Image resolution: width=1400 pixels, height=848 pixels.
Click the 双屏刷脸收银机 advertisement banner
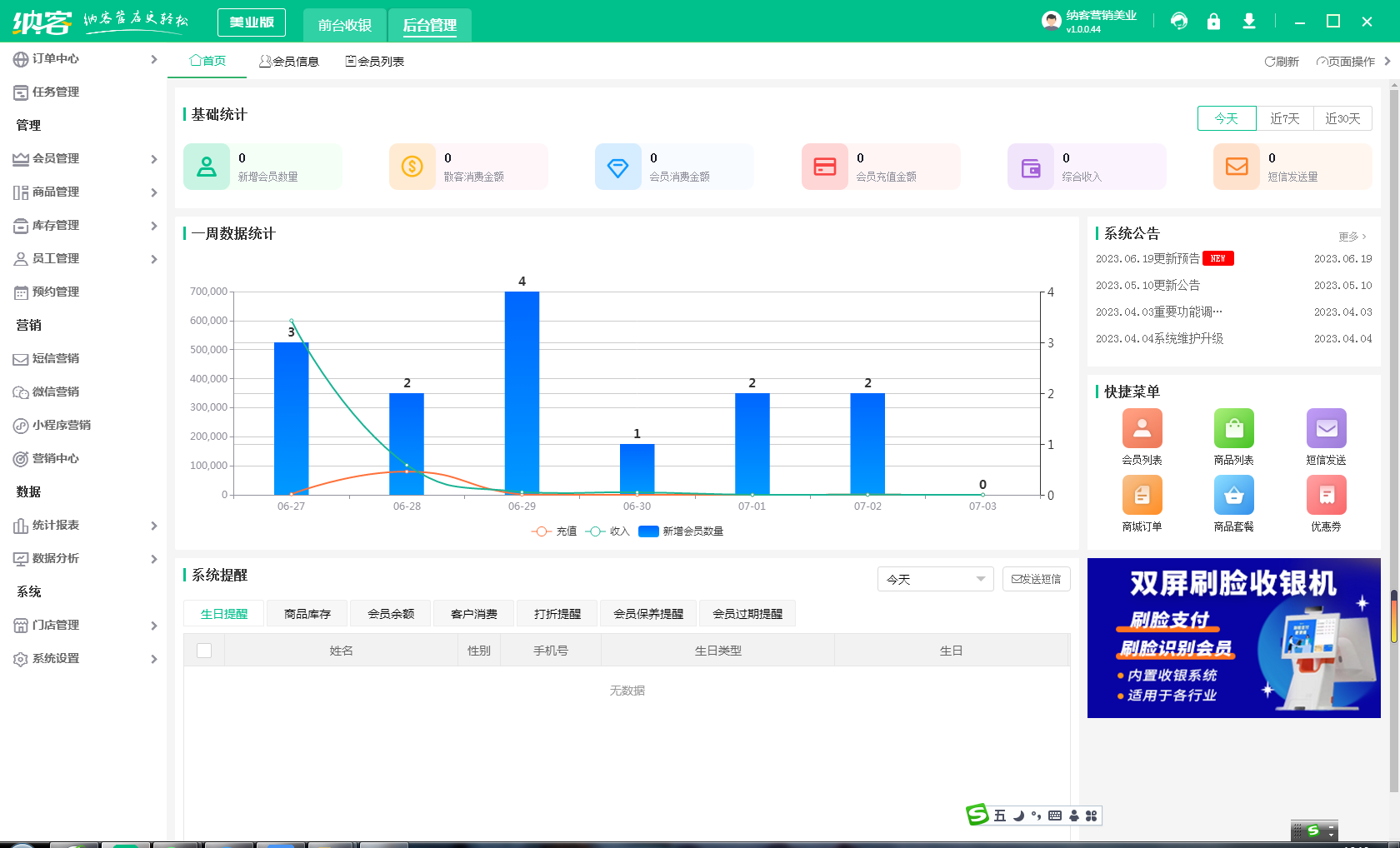[x=1233, y=638]
